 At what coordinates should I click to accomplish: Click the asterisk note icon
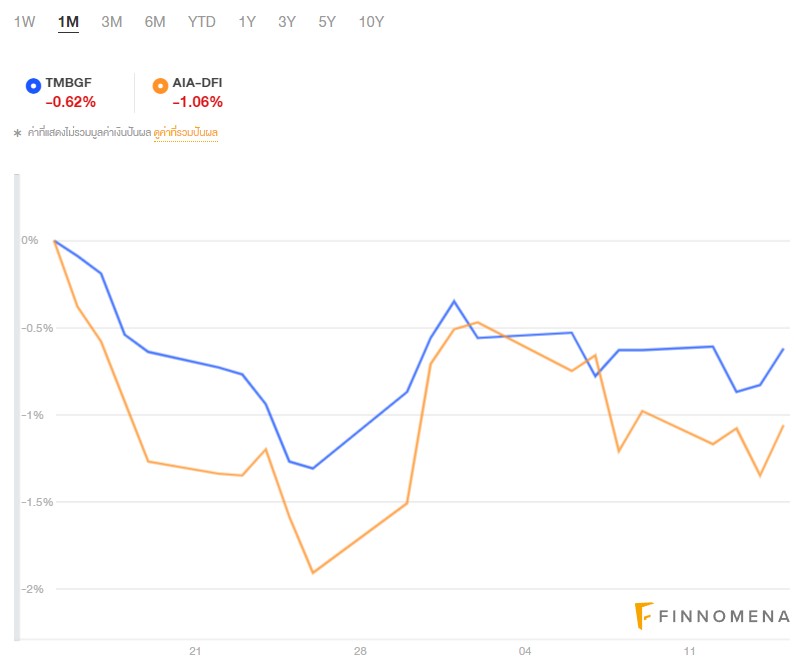[17, 133]
